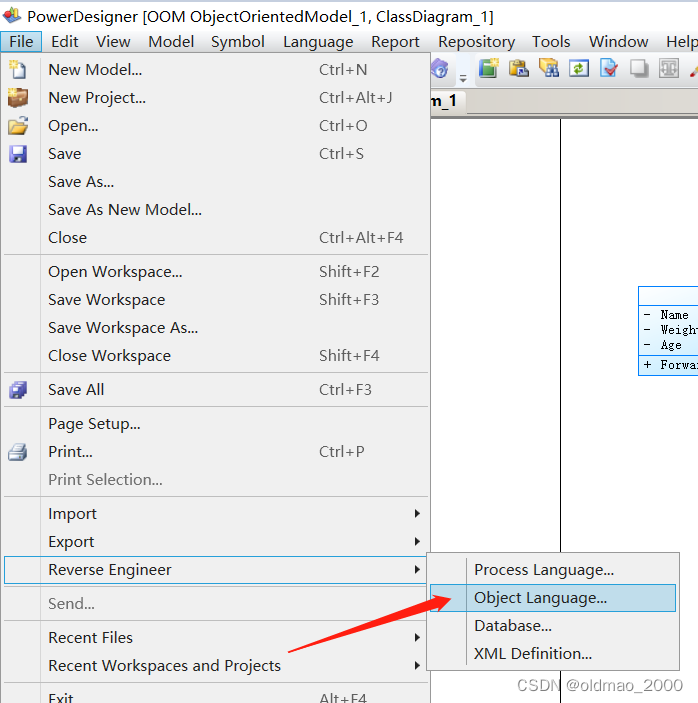The image size is (698, 703).
Task: Open the View menu
Action: click(x=113, y=42)
